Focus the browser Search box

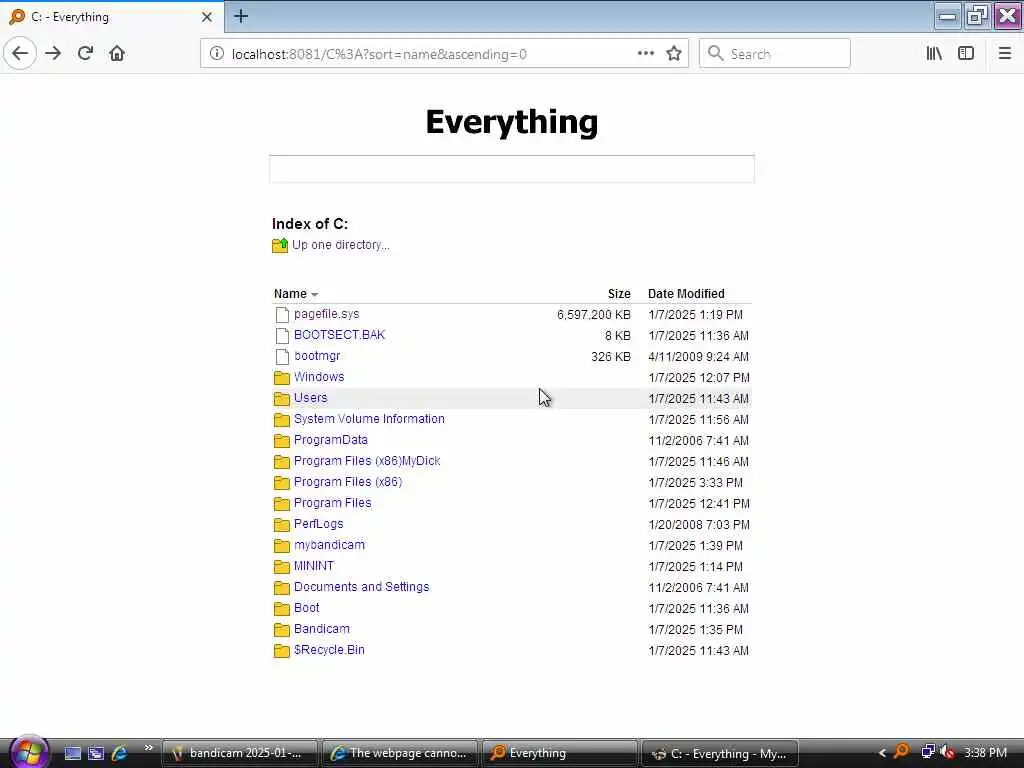(x=775, y=54)
